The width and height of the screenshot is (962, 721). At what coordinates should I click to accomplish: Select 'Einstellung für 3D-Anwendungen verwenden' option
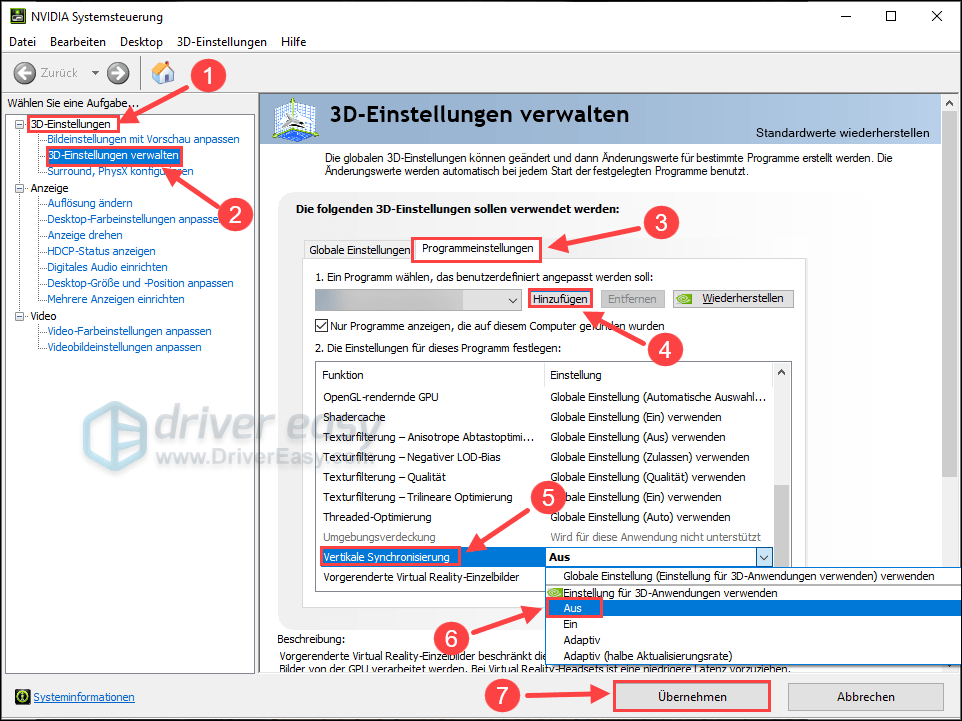point(753,593)
